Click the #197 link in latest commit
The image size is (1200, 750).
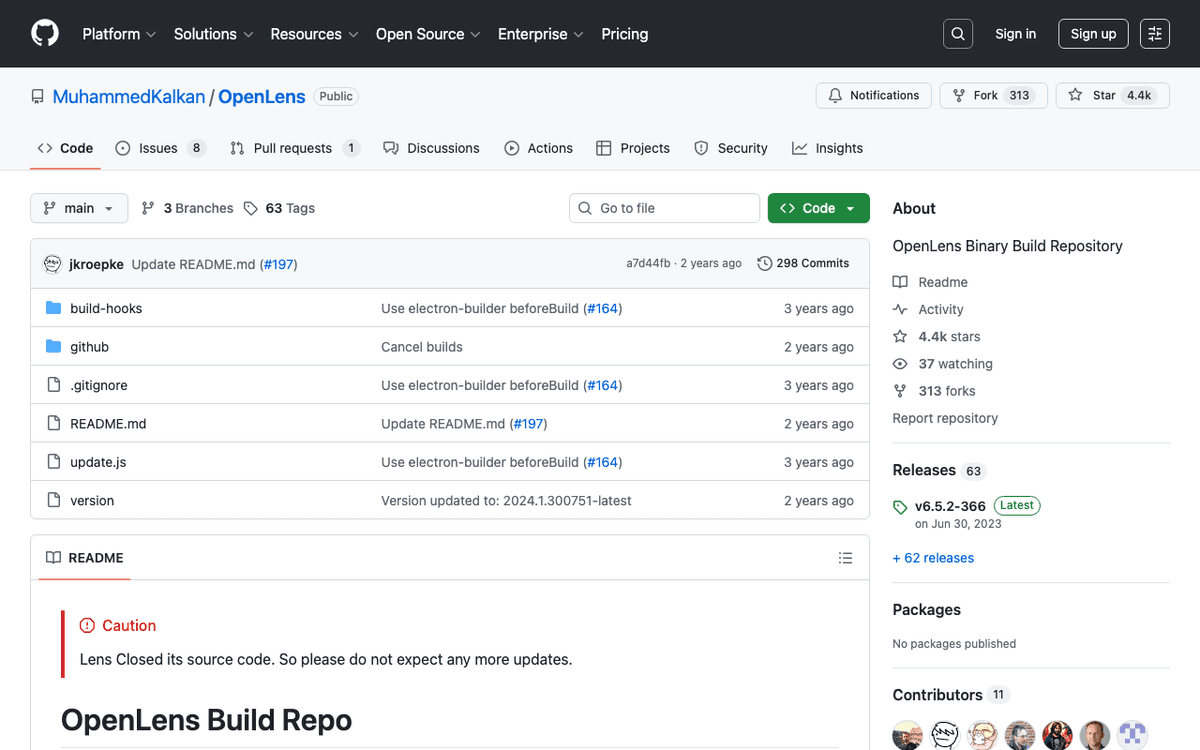(x=278, y=264)
